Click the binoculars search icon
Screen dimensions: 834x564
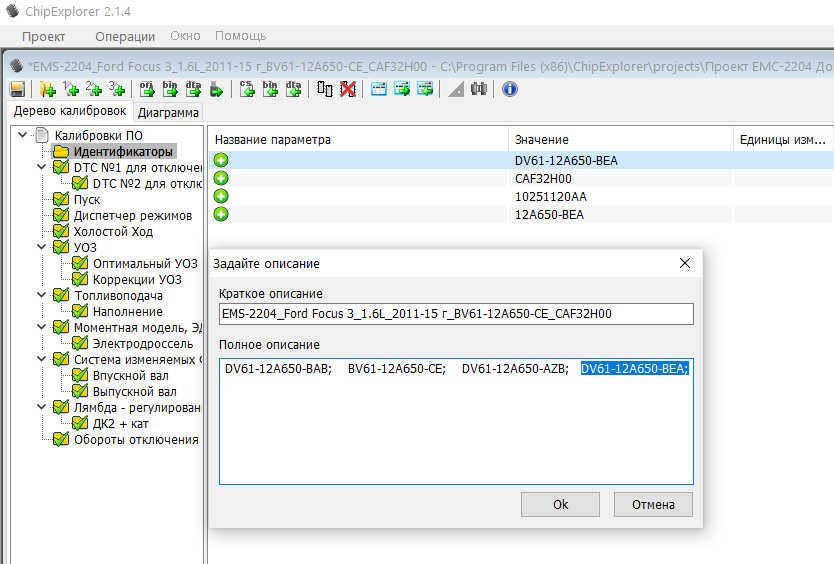point(479,89)
